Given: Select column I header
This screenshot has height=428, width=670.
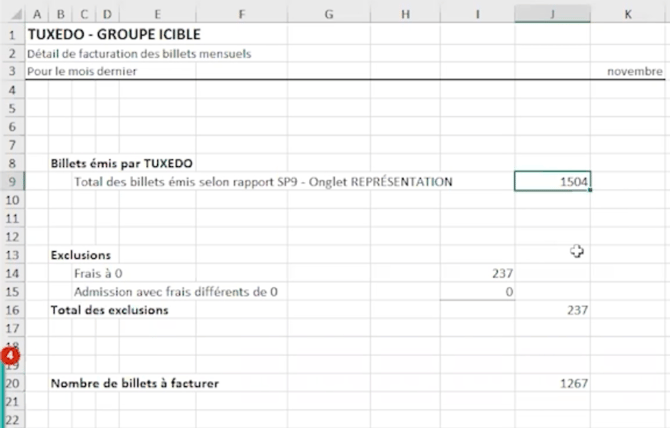Looking at the screenshot, I should click(x=477, y=14).
